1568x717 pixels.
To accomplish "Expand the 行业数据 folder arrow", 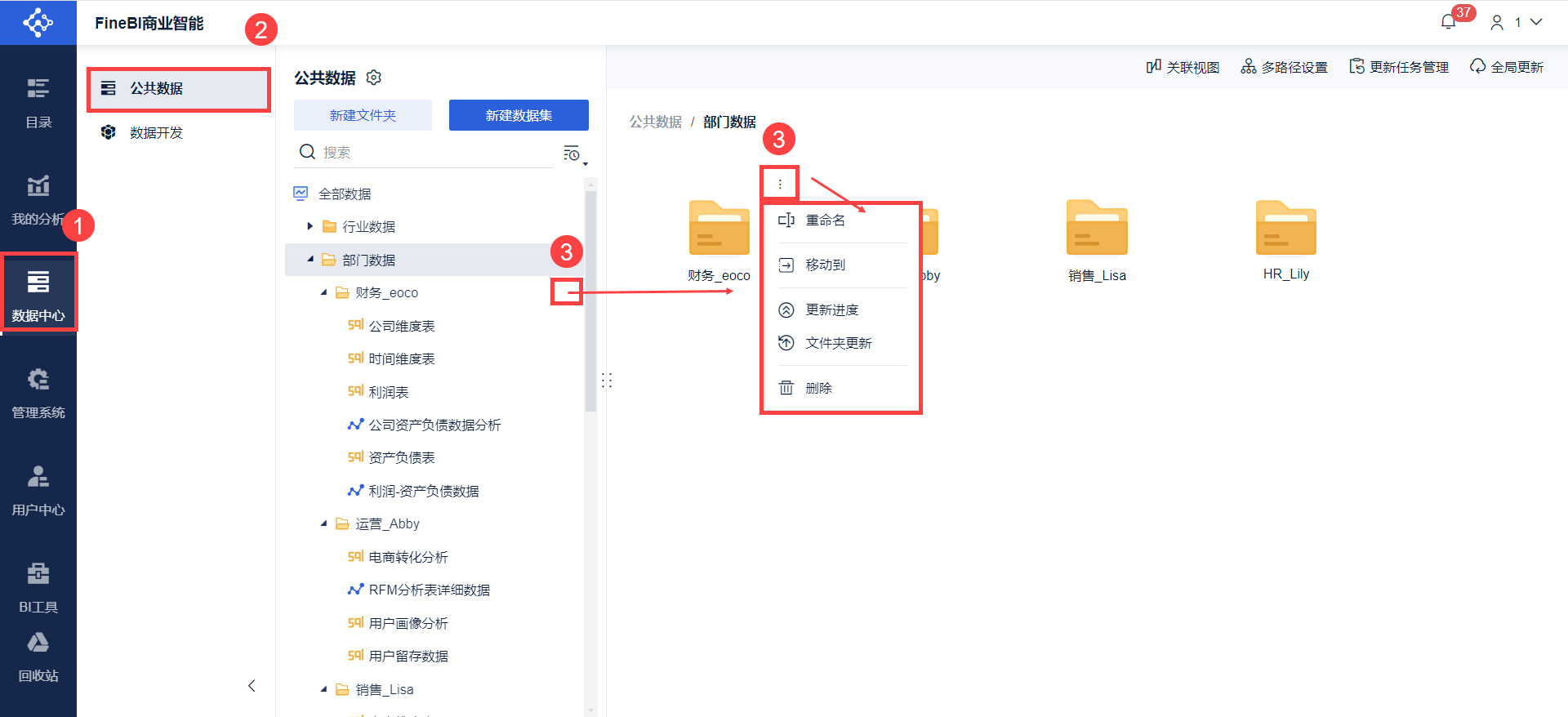I will [x=310, y=226].
